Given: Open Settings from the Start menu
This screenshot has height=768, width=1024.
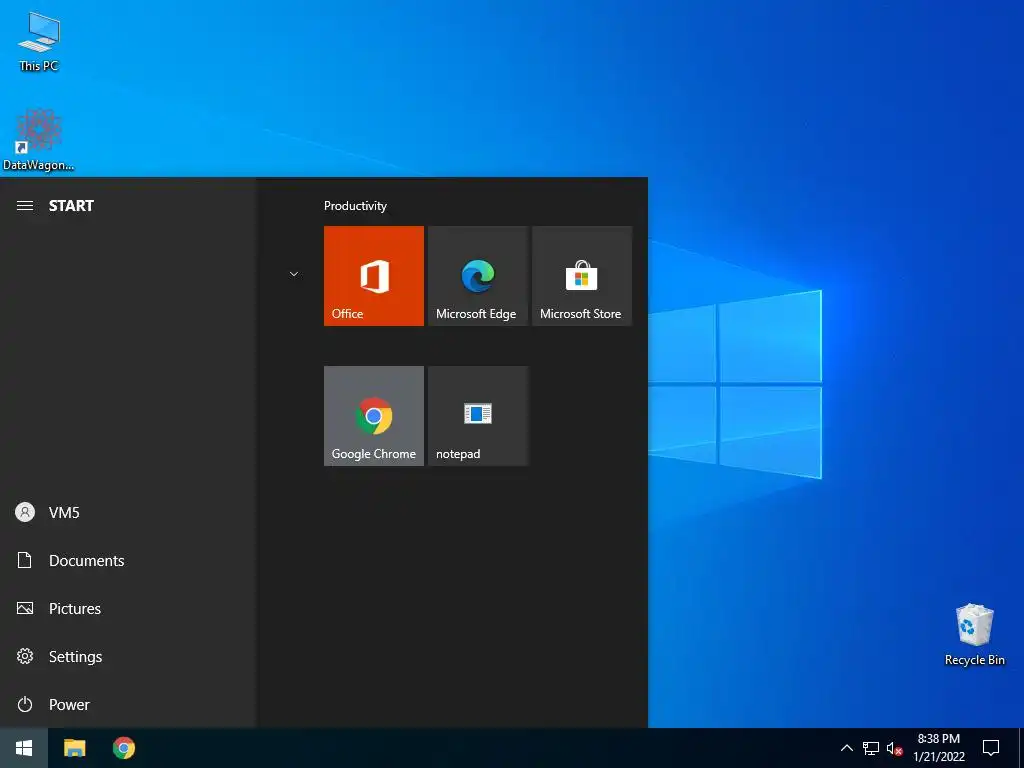Looking at the screenshot, I should 128,656.
